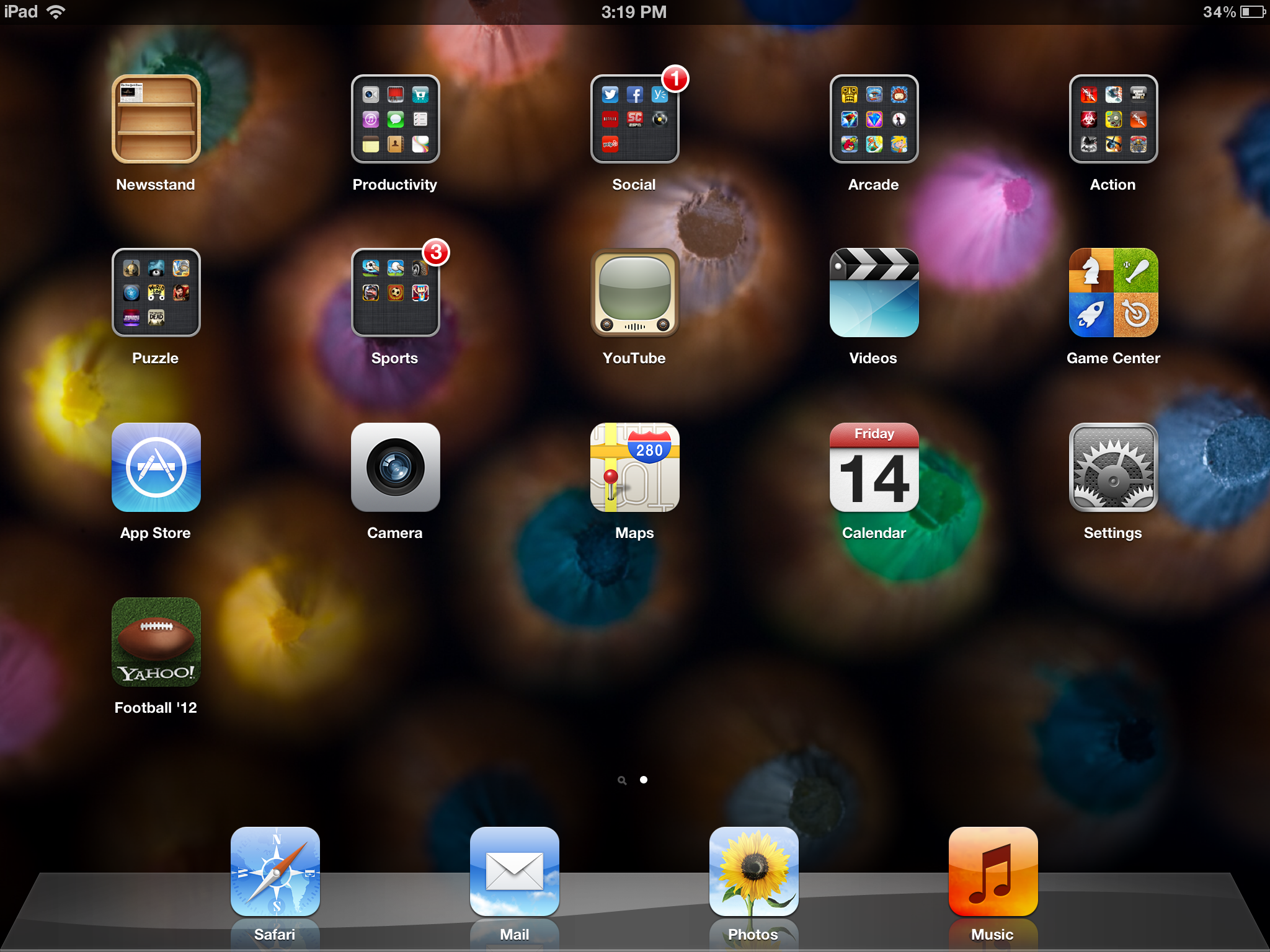Tap the 3:19 PM clock in status bar
The height and width of the screenshot is (952, 1270).
[634, 12]
